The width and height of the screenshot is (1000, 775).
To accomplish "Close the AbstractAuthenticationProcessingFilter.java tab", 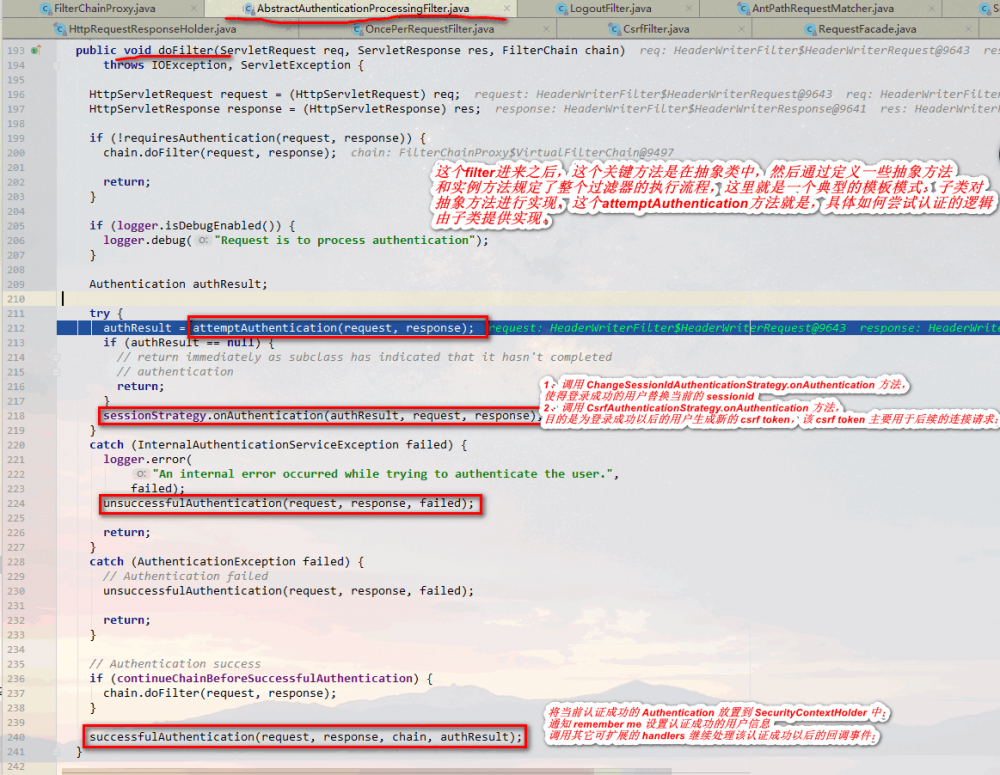I will [506, 9].
